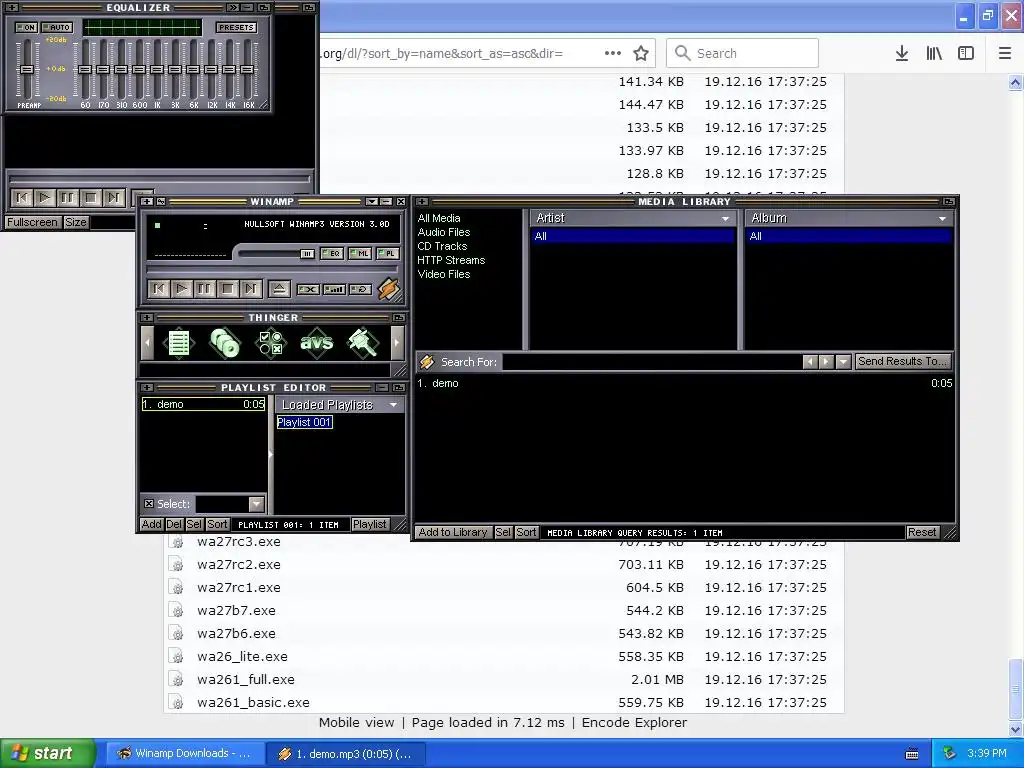Adjust the 60 Hz equalizer slider

(85, 69)
